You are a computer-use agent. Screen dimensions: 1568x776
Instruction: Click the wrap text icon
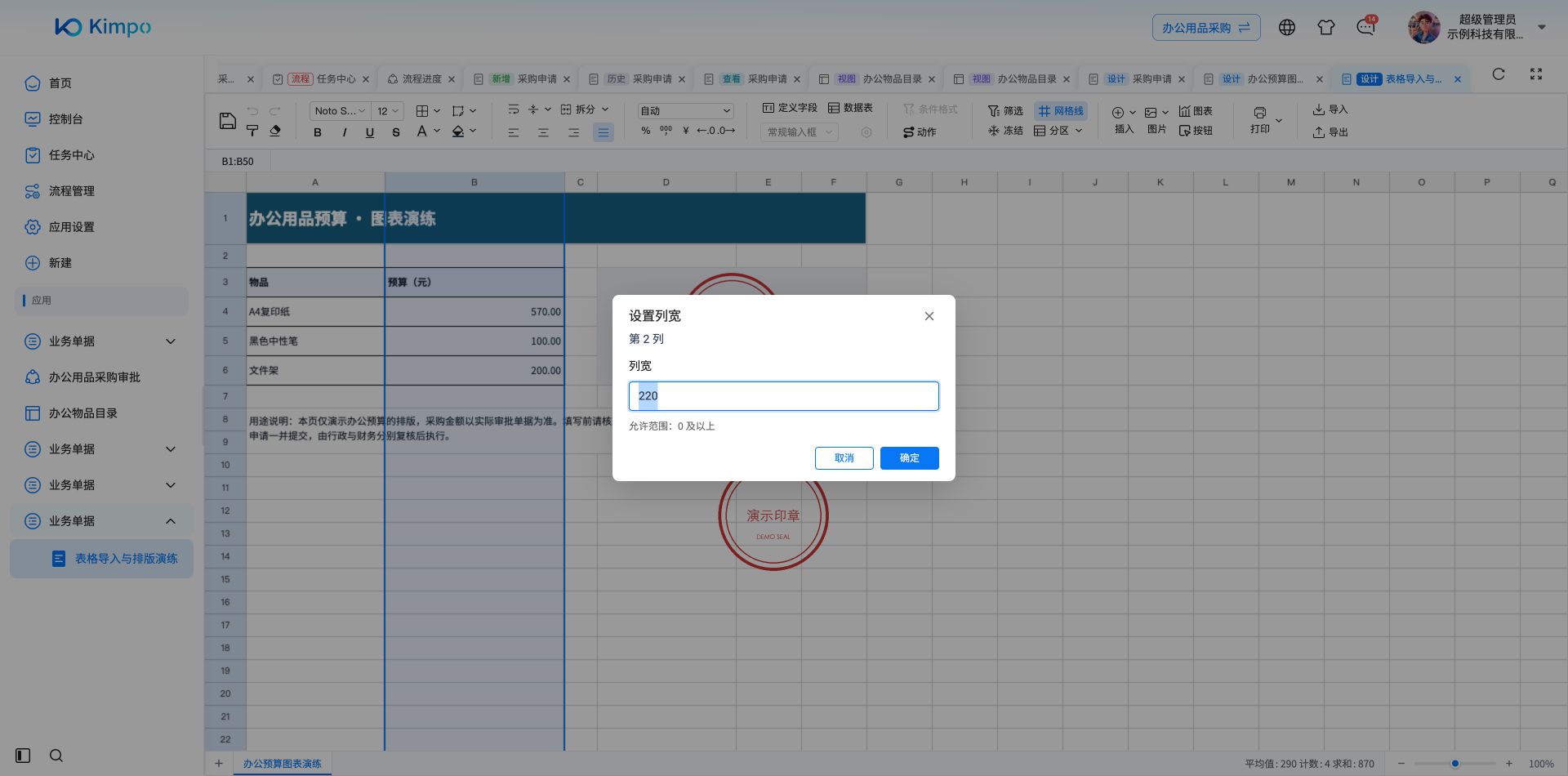[x=514, y=109]
